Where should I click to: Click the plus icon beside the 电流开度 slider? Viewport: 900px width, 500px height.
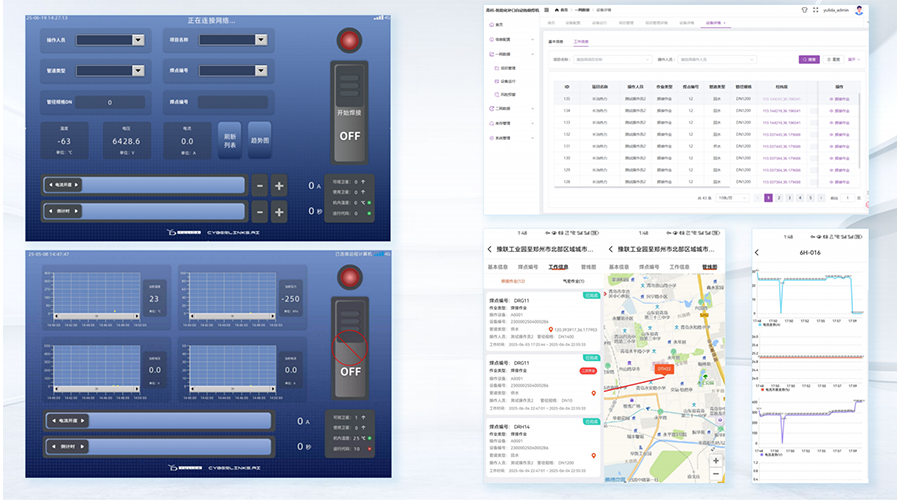tap(279, 186)
